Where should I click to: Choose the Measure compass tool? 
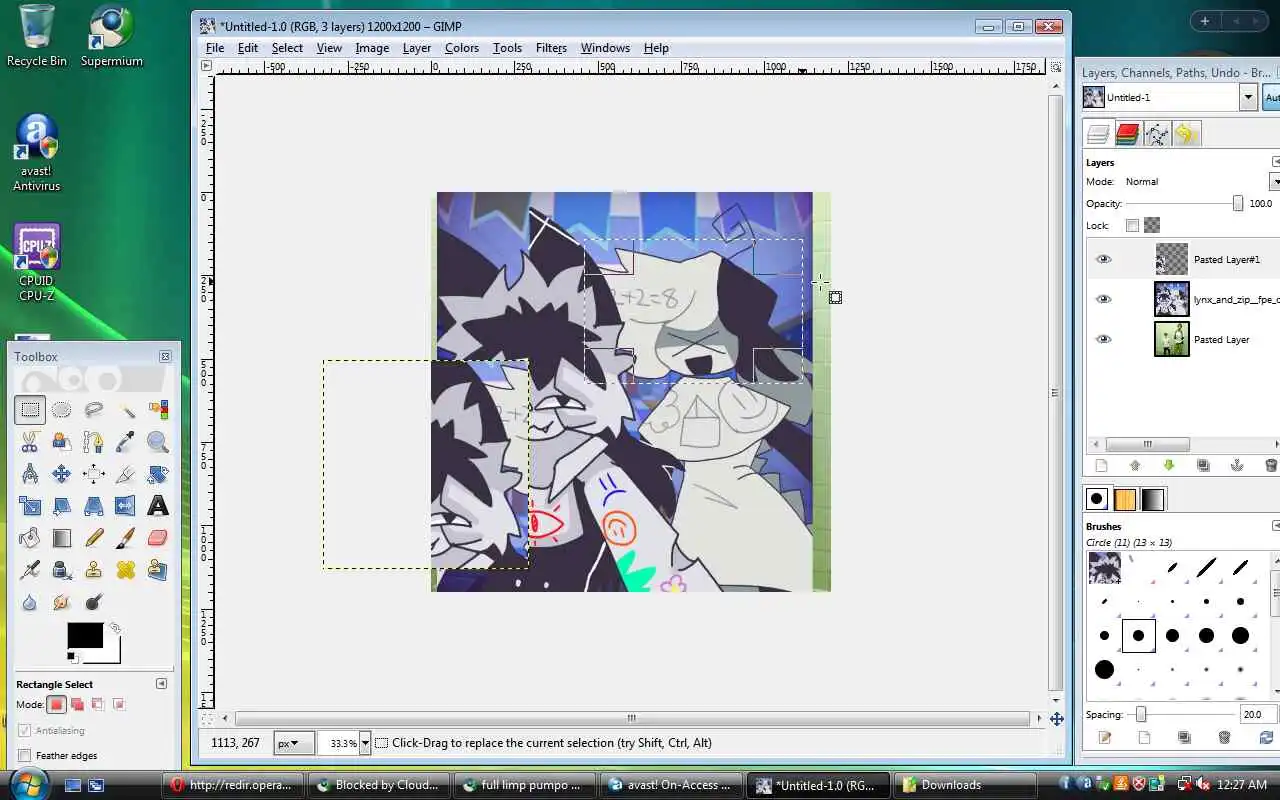click(30, 473)
